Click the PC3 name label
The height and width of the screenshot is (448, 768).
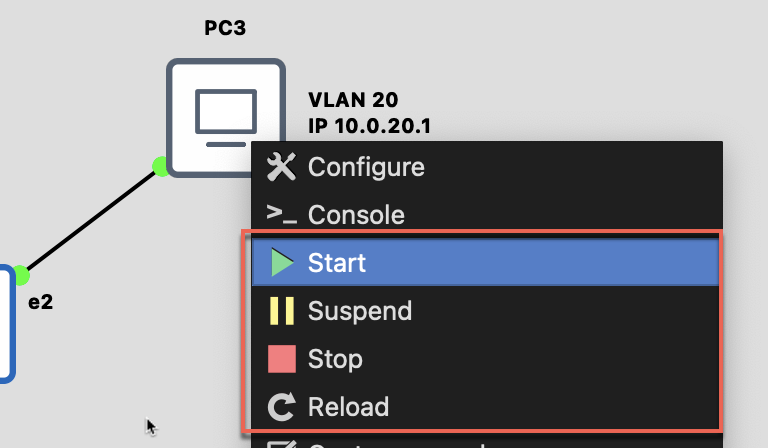pyautogui.click(x=224, y=27)
